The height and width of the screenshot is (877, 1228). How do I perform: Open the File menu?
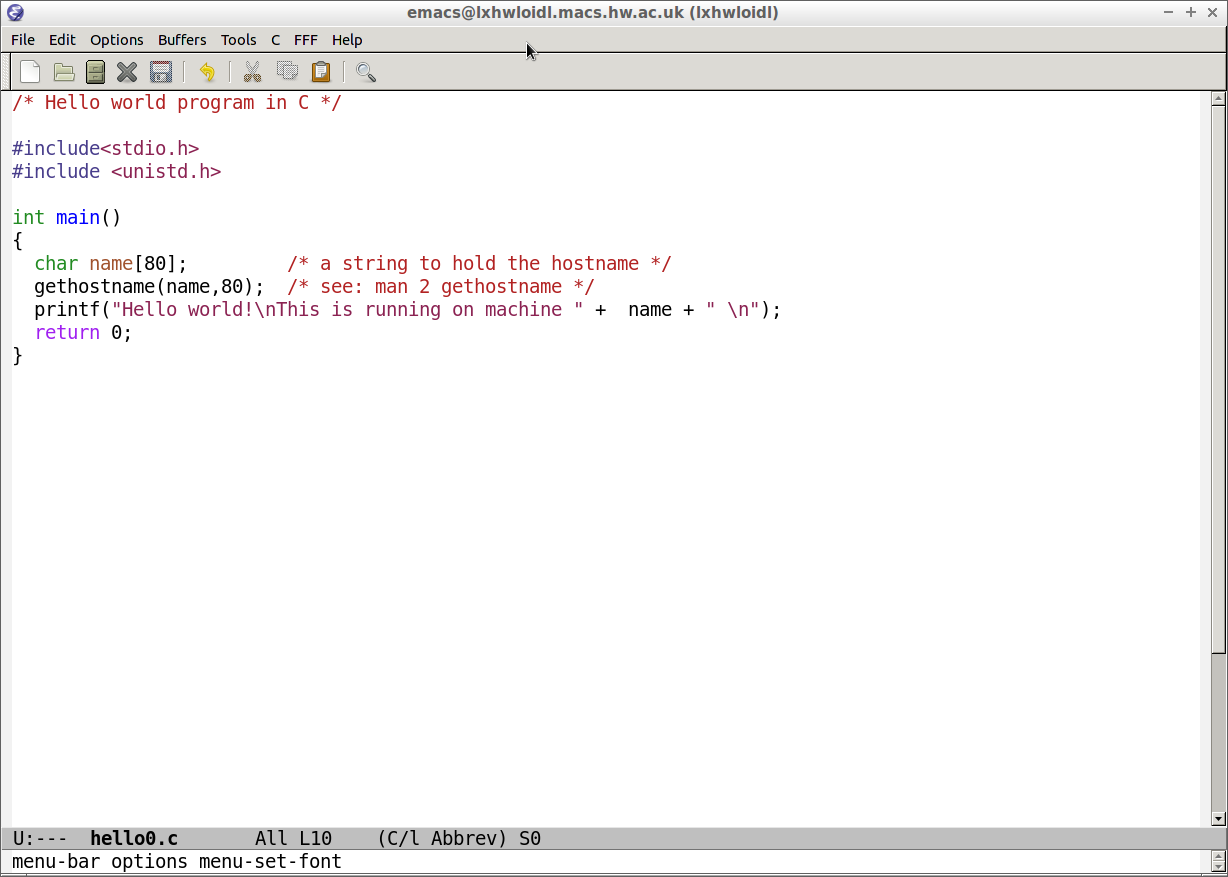click(22, 40)
